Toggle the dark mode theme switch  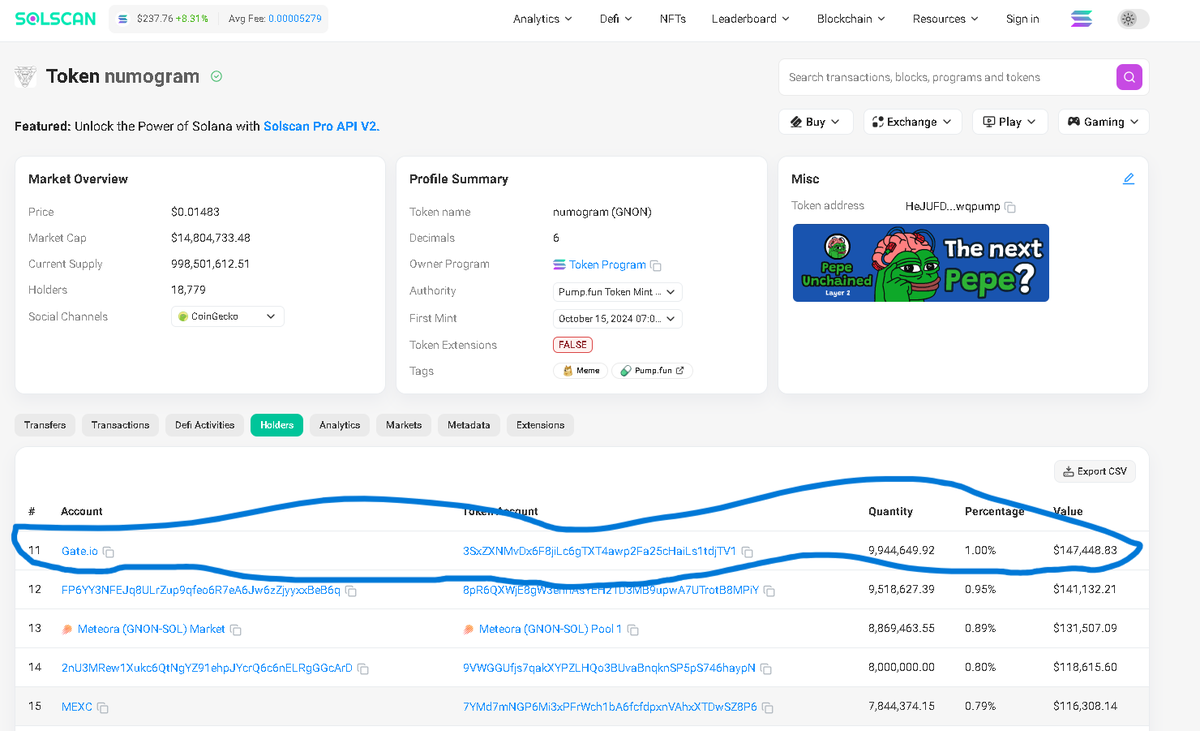click(1131, 19)
